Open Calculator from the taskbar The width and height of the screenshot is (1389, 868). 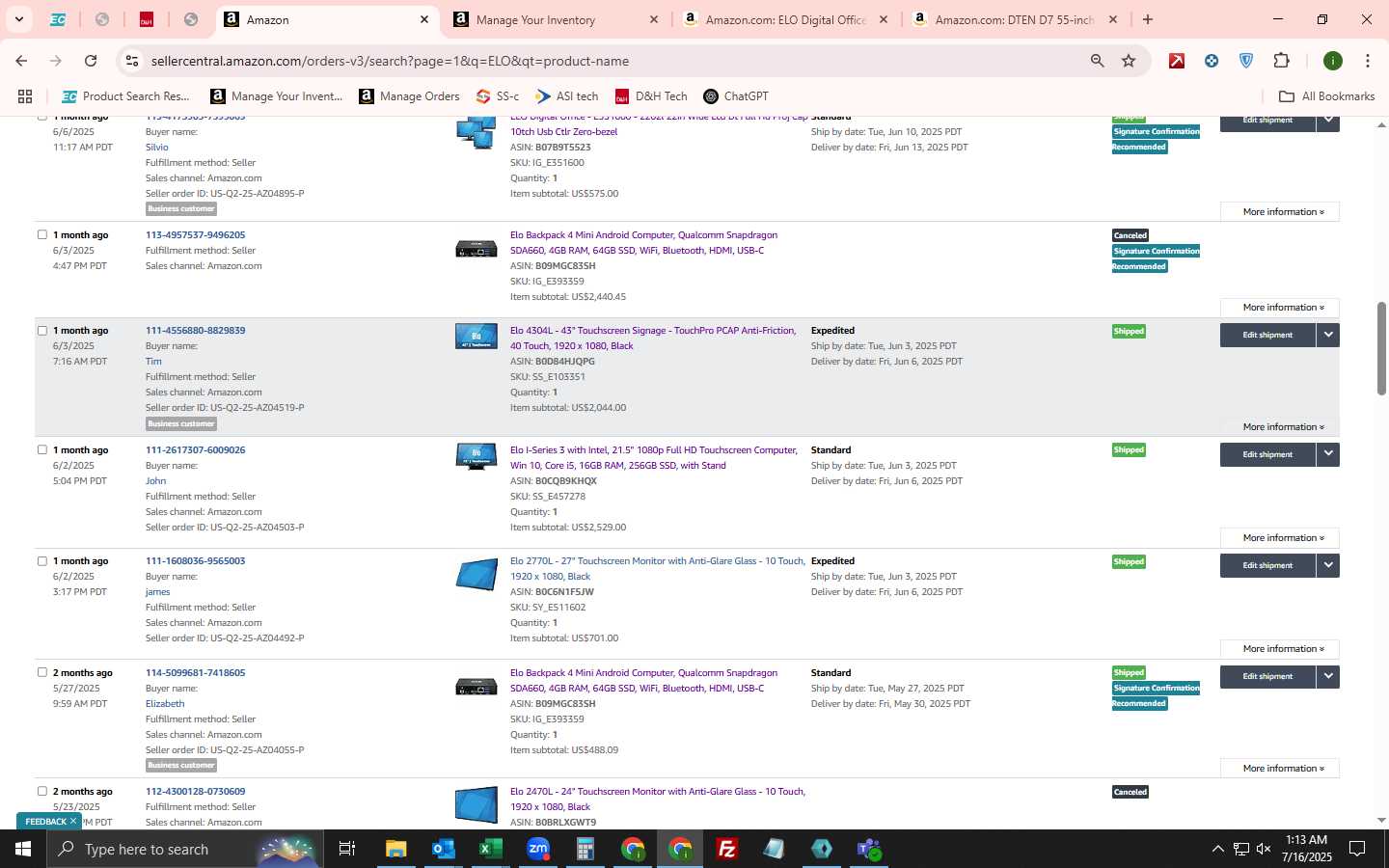click(586, 849)
